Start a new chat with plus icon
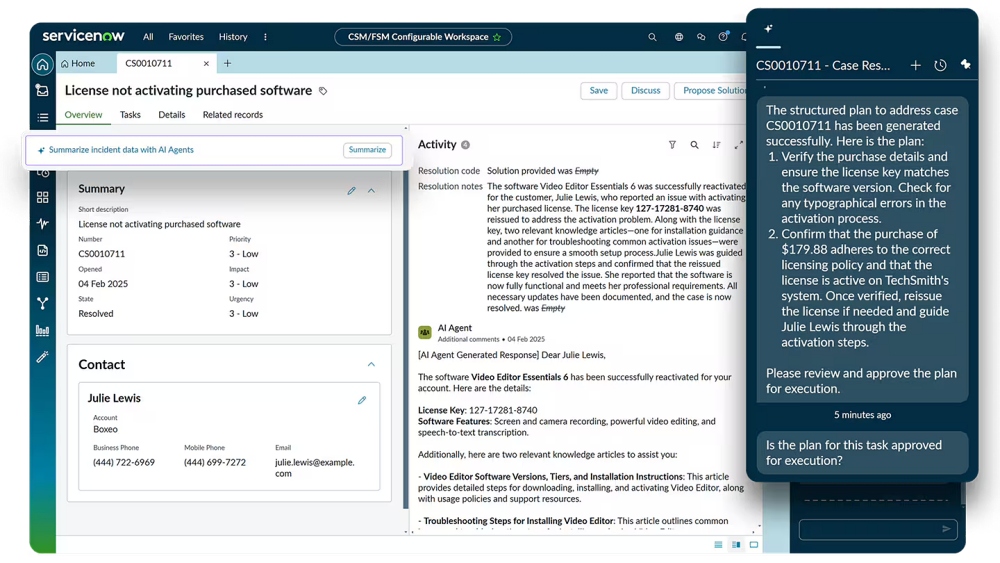Viewport: 1000px width, 563px height. point(915,65)
